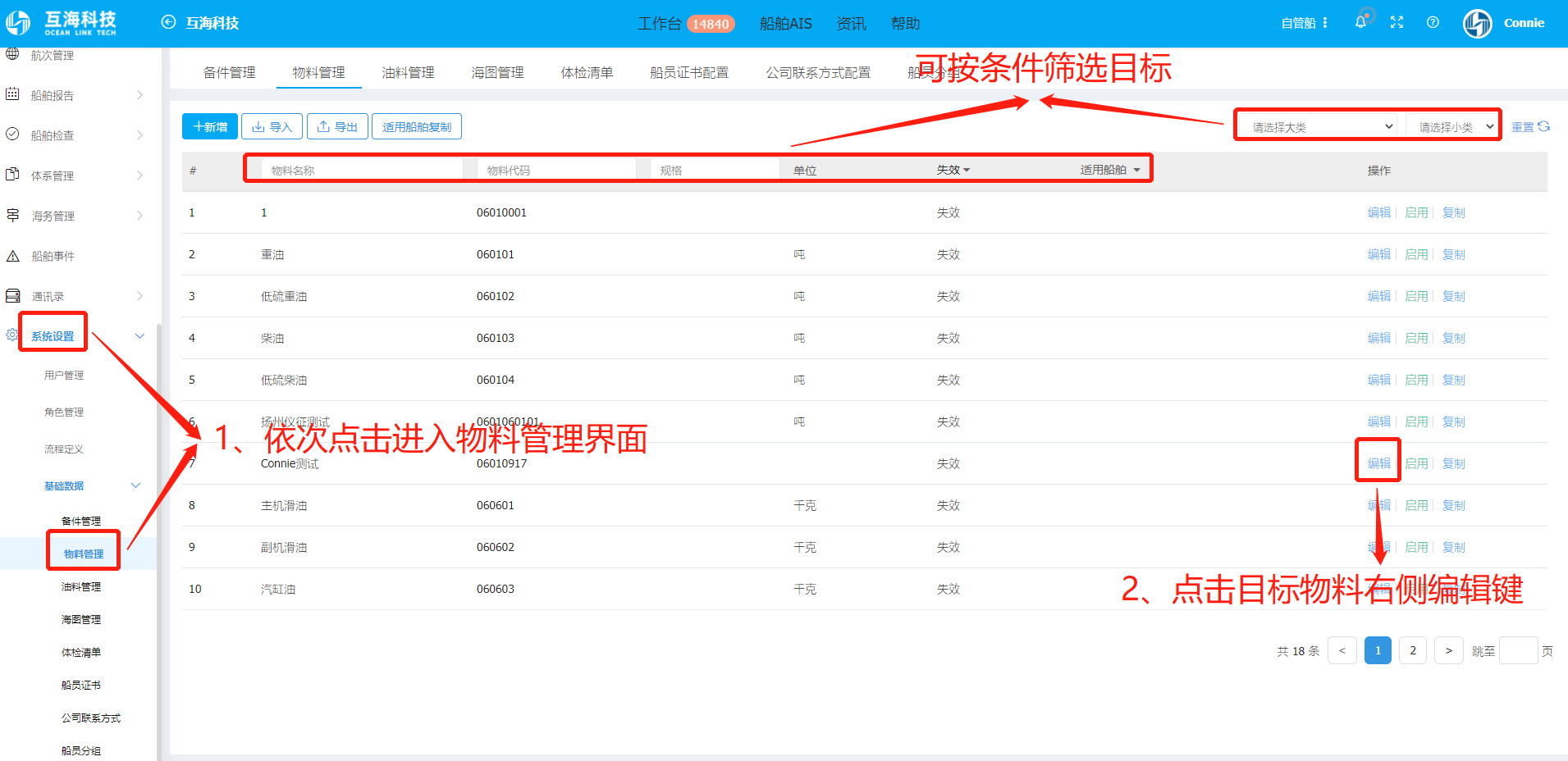Viewport: 1568px width, 761px height.
Task: Open the notification bell icon
Action: [x=1360, y=22]
